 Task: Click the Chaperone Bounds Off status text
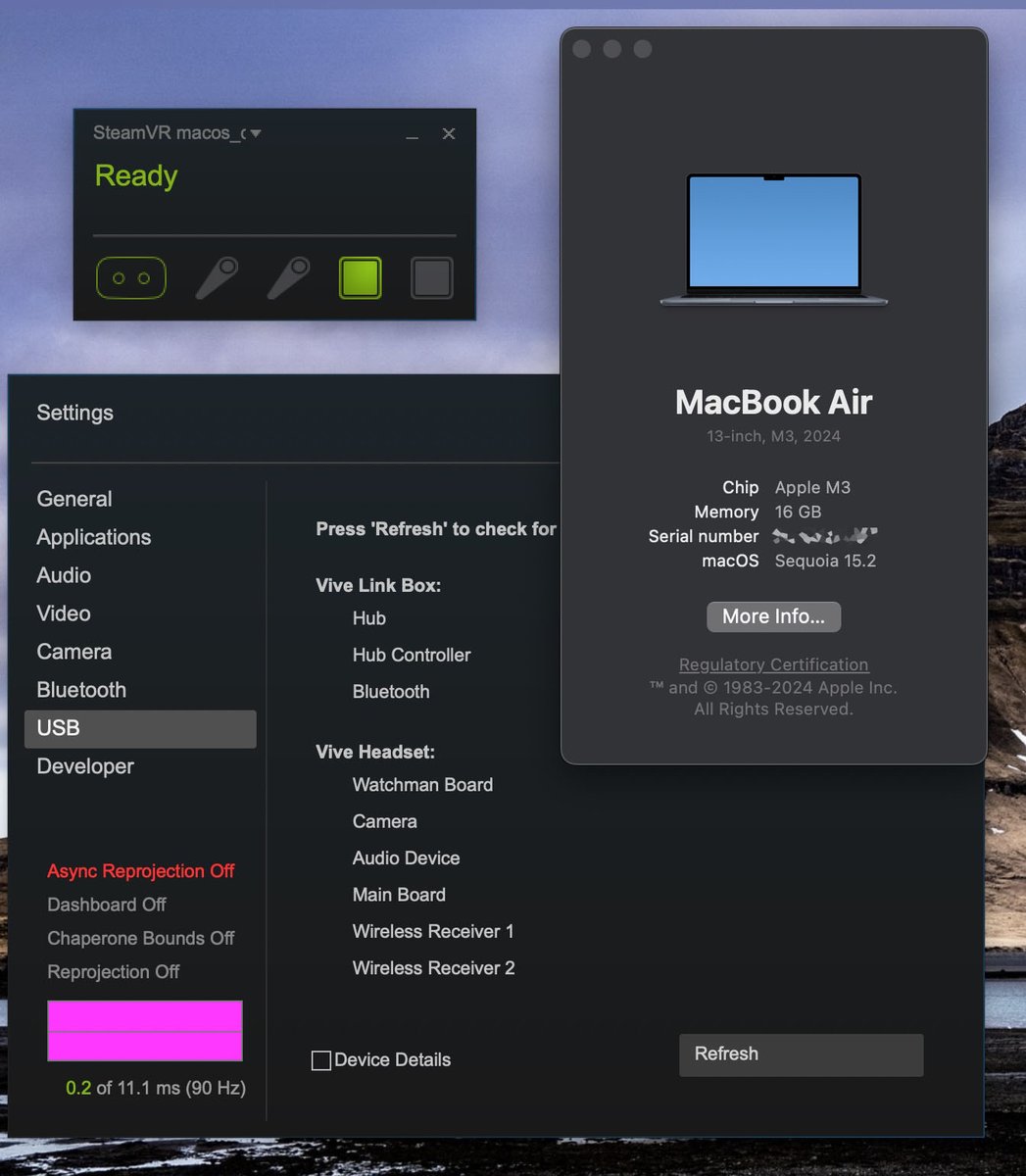point(141,938)
